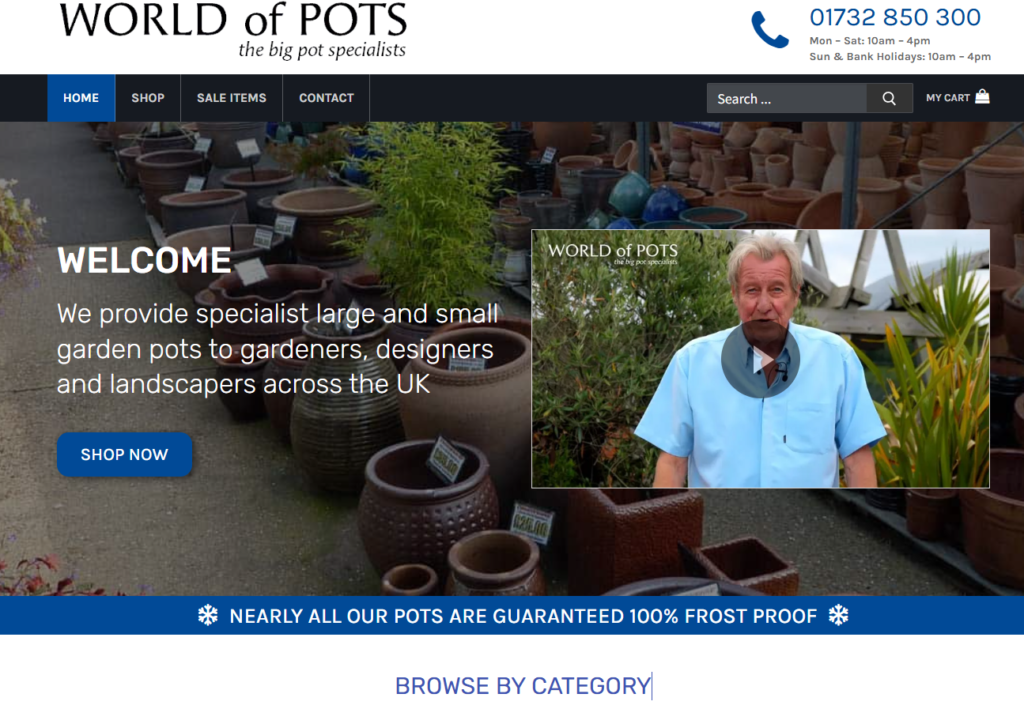This screenshot has width=1024, height=724.
Task: Click the left snowflake icon in banner
Action: 208,615
